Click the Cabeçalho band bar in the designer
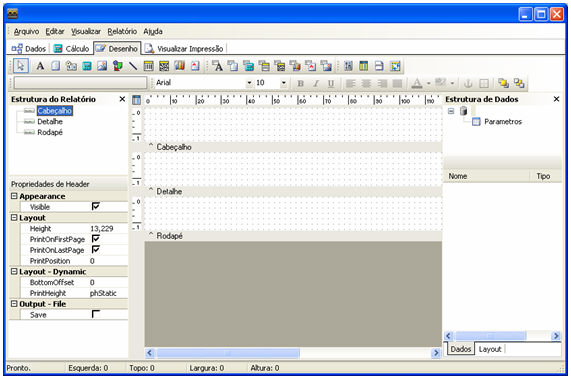Image resolution: width=571 pixels, height=380 pixels. (x=294, y=147)
